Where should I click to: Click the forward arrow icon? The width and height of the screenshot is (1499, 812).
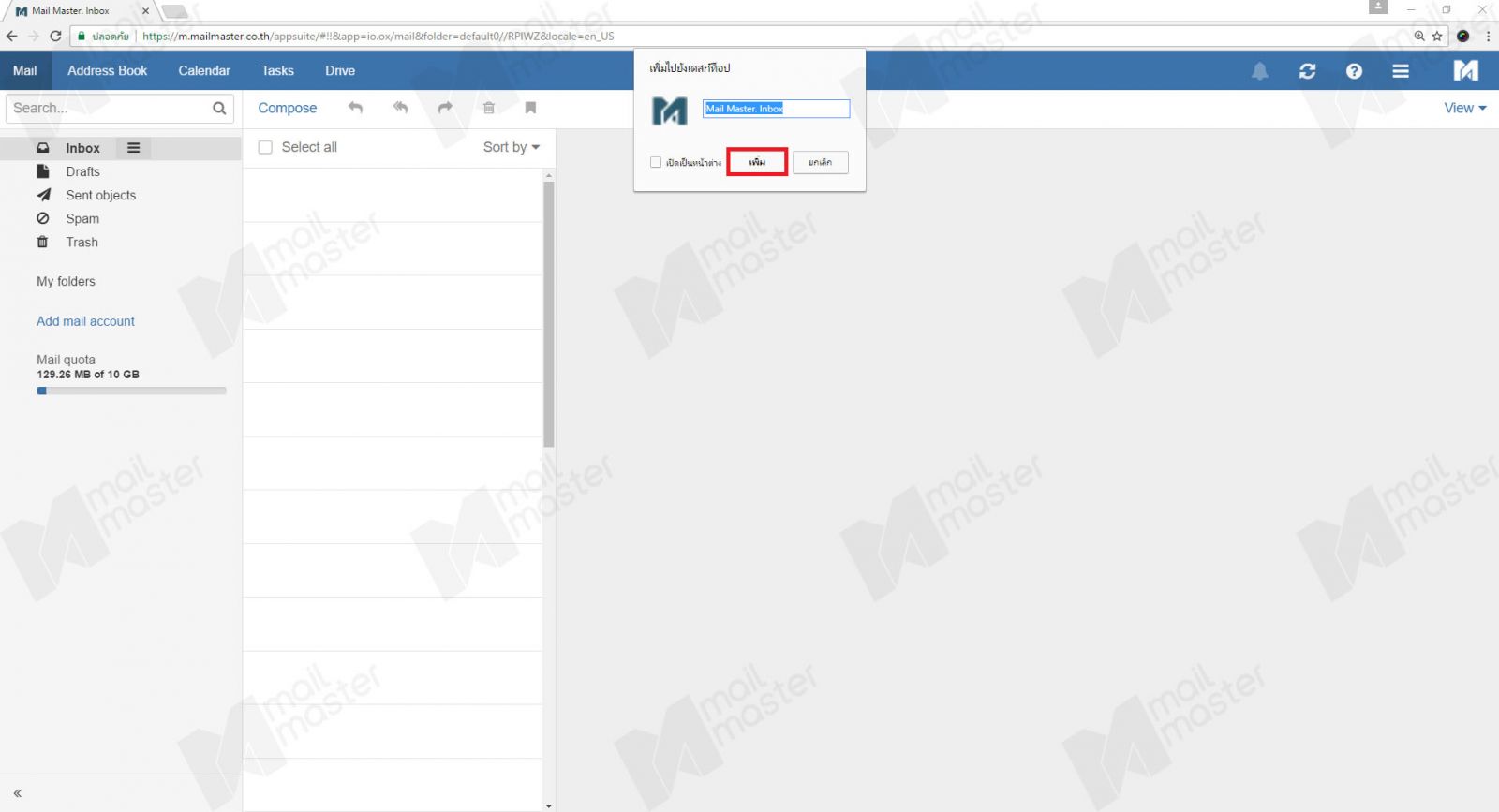[445, 108]
